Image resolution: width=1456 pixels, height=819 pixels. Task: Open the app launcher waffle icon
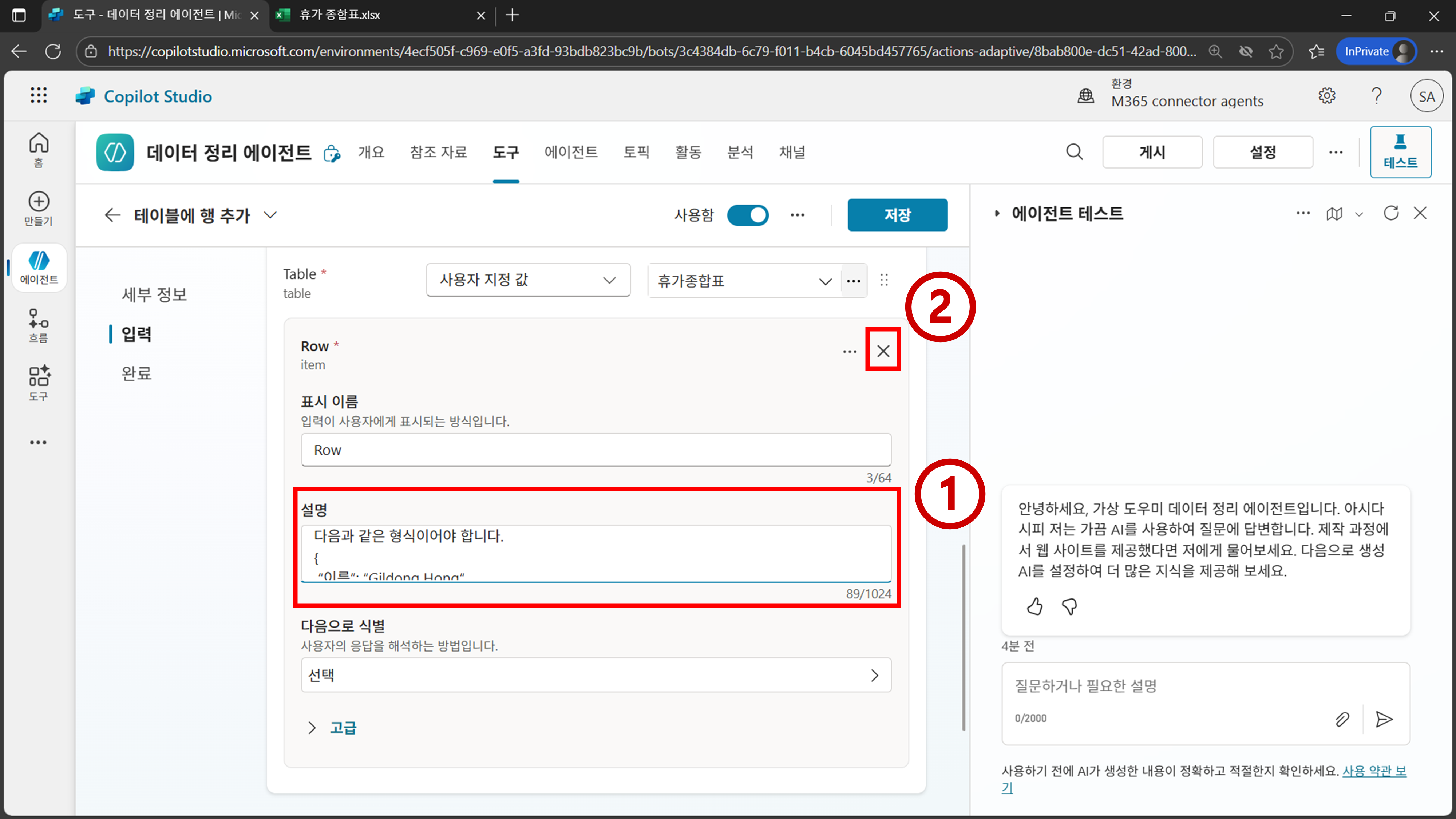tap(39, 95)
